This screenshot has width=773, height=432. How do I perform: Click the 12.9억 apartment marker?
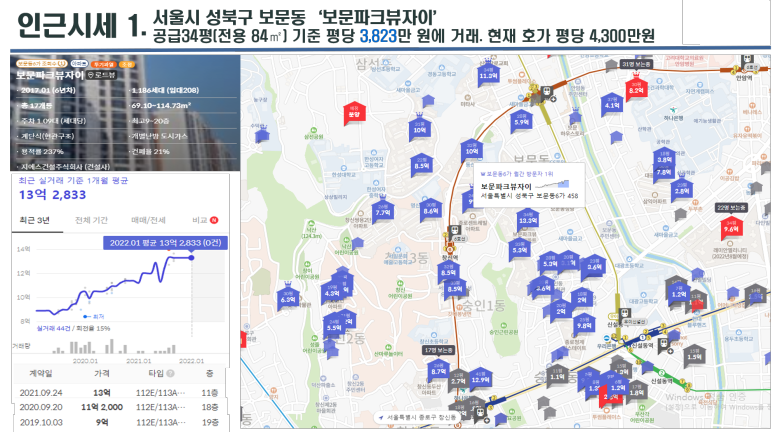click(x=480, y=378)
